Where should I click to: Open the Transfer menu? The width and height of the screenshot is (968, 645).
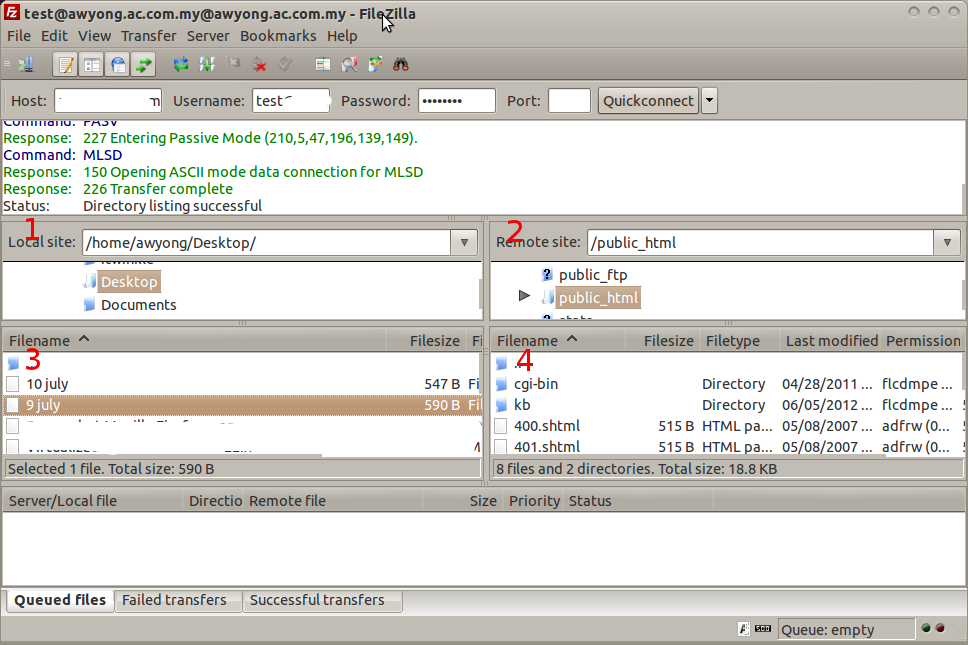coord(149,36)
